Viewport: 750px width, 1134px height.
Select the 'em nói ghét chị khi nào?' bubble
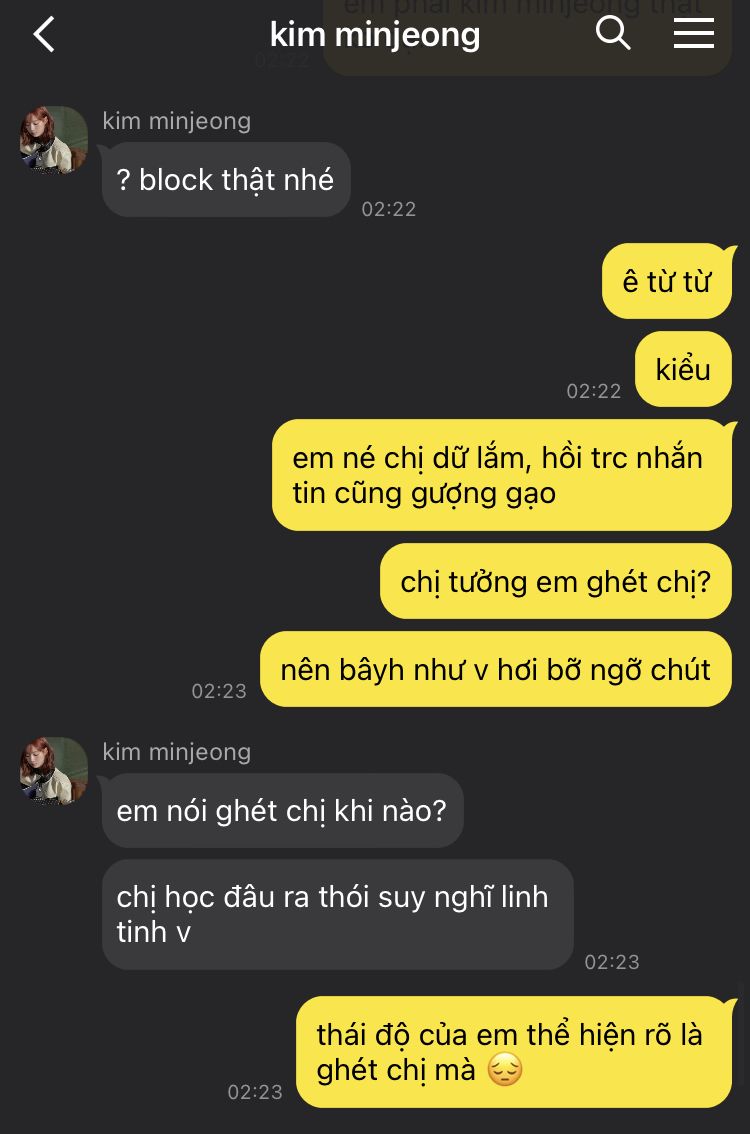click(283, 811)
